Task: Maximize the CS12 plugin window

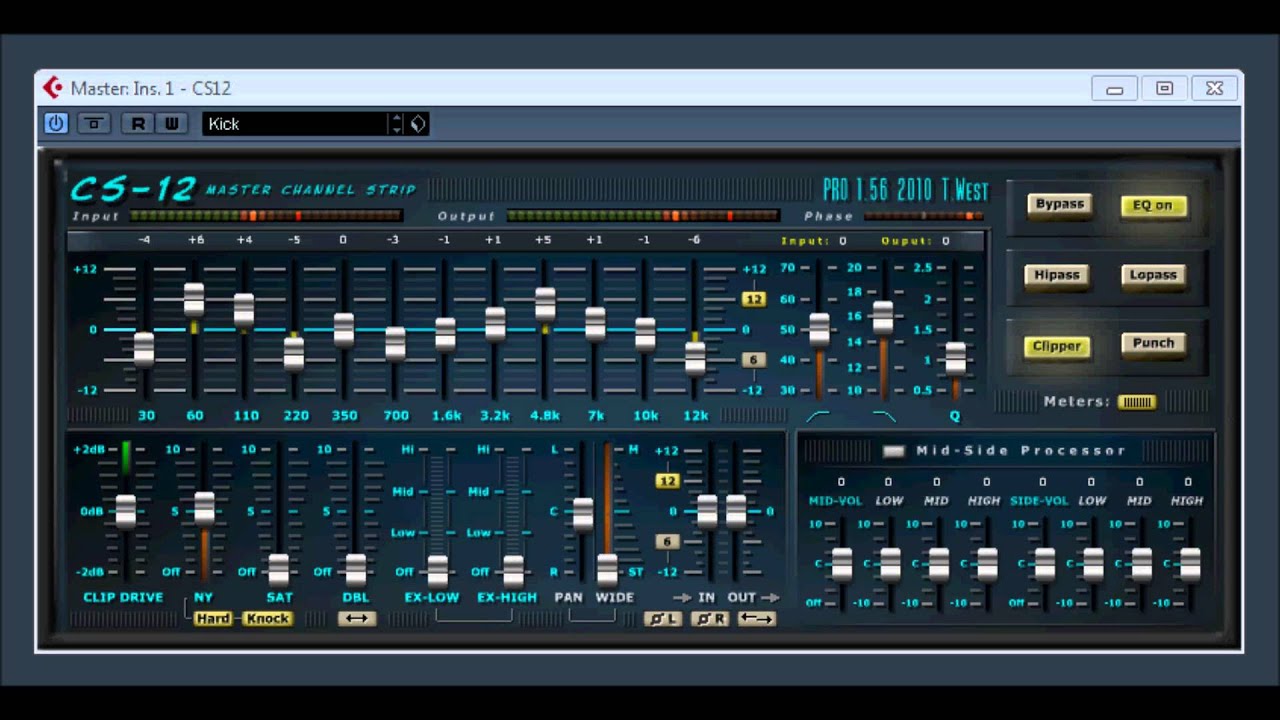Action: [x=1164, y=88]
